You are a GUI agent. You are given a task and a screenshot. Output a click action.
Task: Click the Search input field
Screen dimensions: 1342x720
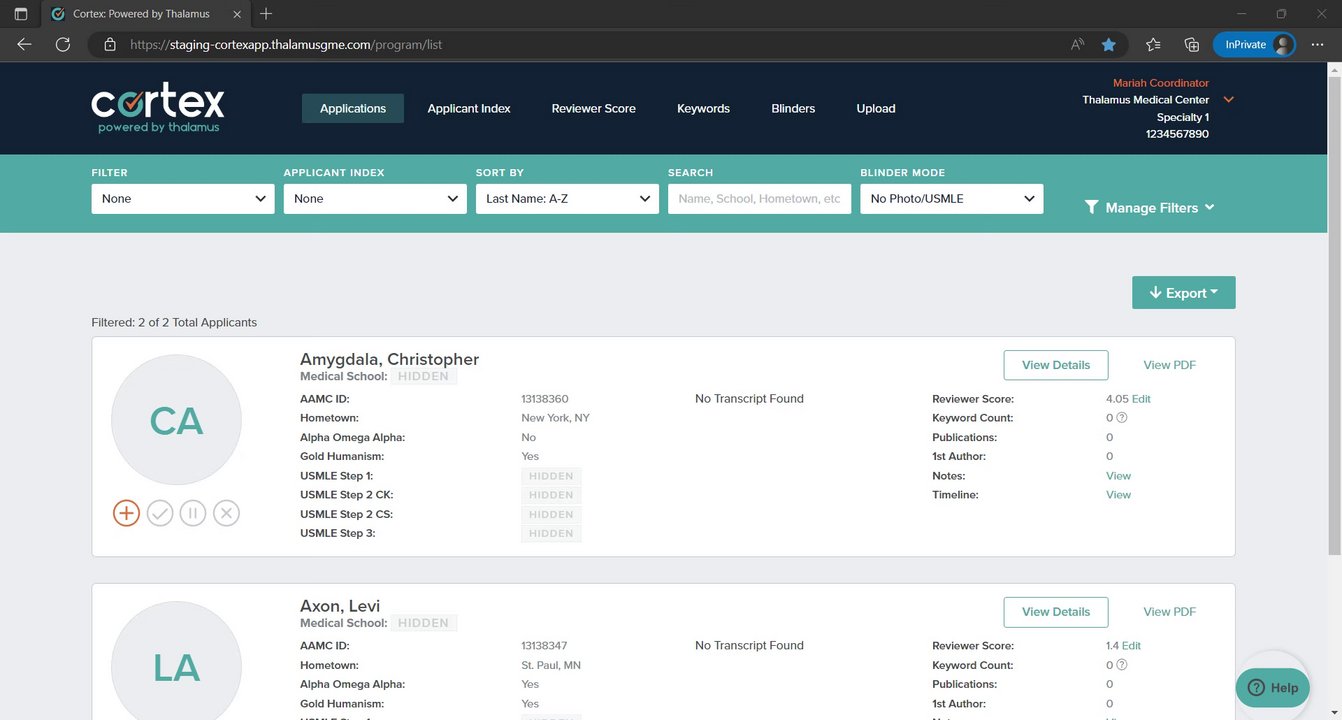click(x=760, y=199)
